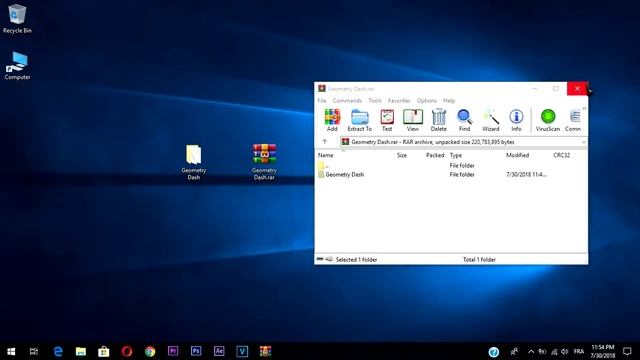
Task: Launch Google Chrome from taskbar
Action: (x=150, y=351)
